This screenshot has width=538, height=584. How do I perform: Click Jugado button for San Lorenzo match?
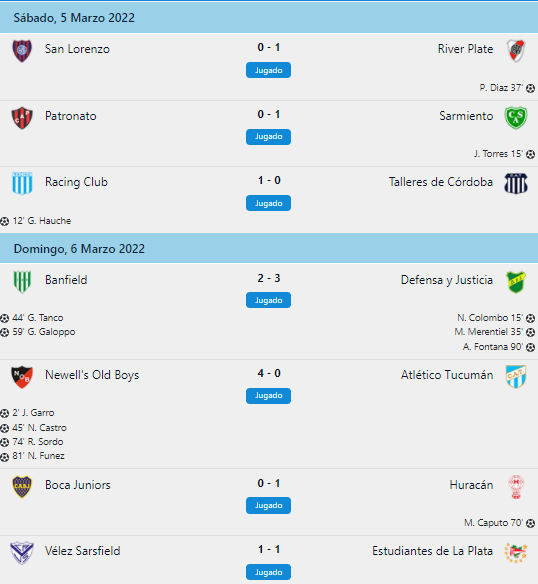click(x=268, y=70)
